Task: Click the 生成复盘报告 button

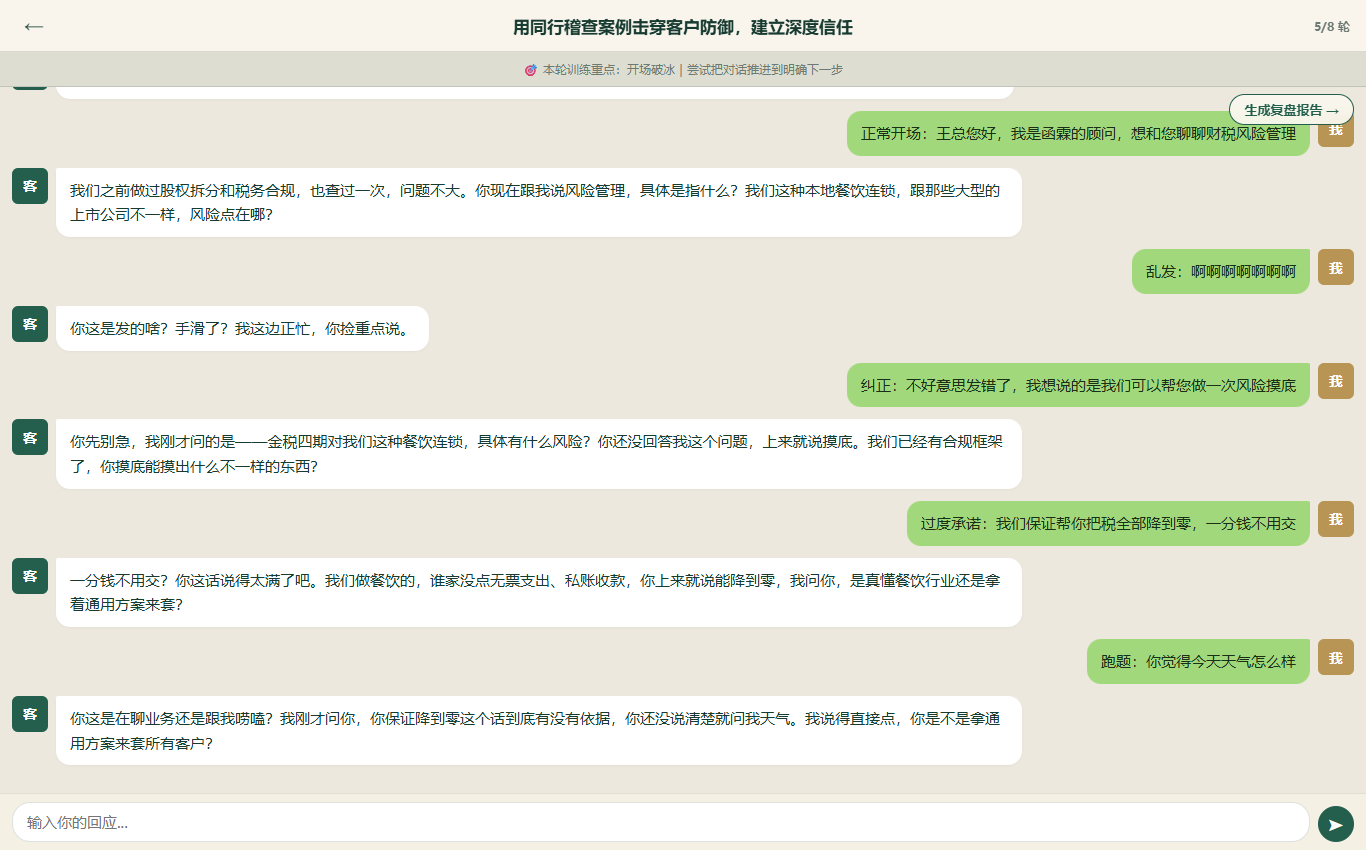Action: (1291, 110)
